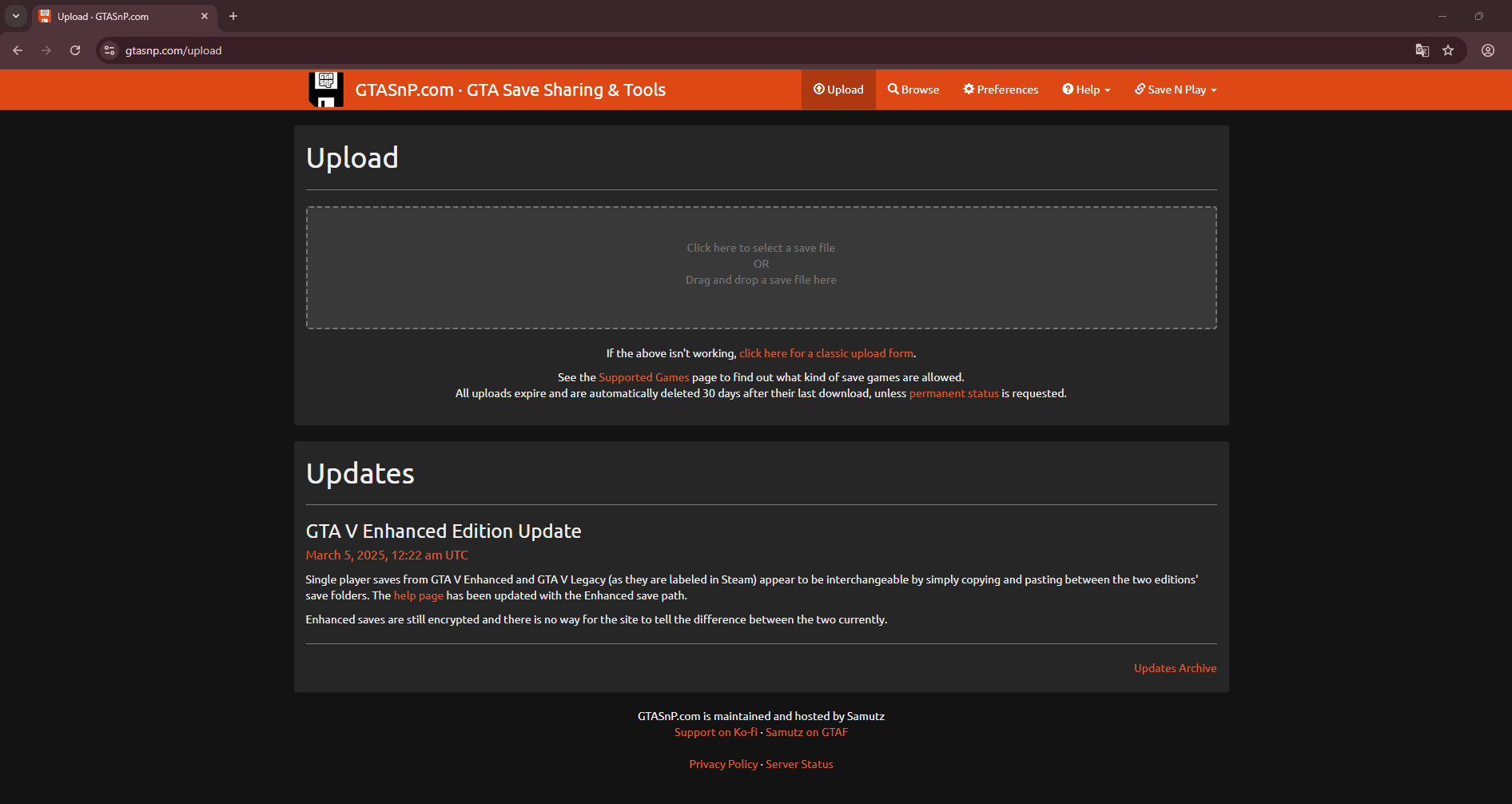This screenshot has height=804, width=1512.
Task: Click the GTASnP floppy disk logo
Action: (x=326, y=90)
